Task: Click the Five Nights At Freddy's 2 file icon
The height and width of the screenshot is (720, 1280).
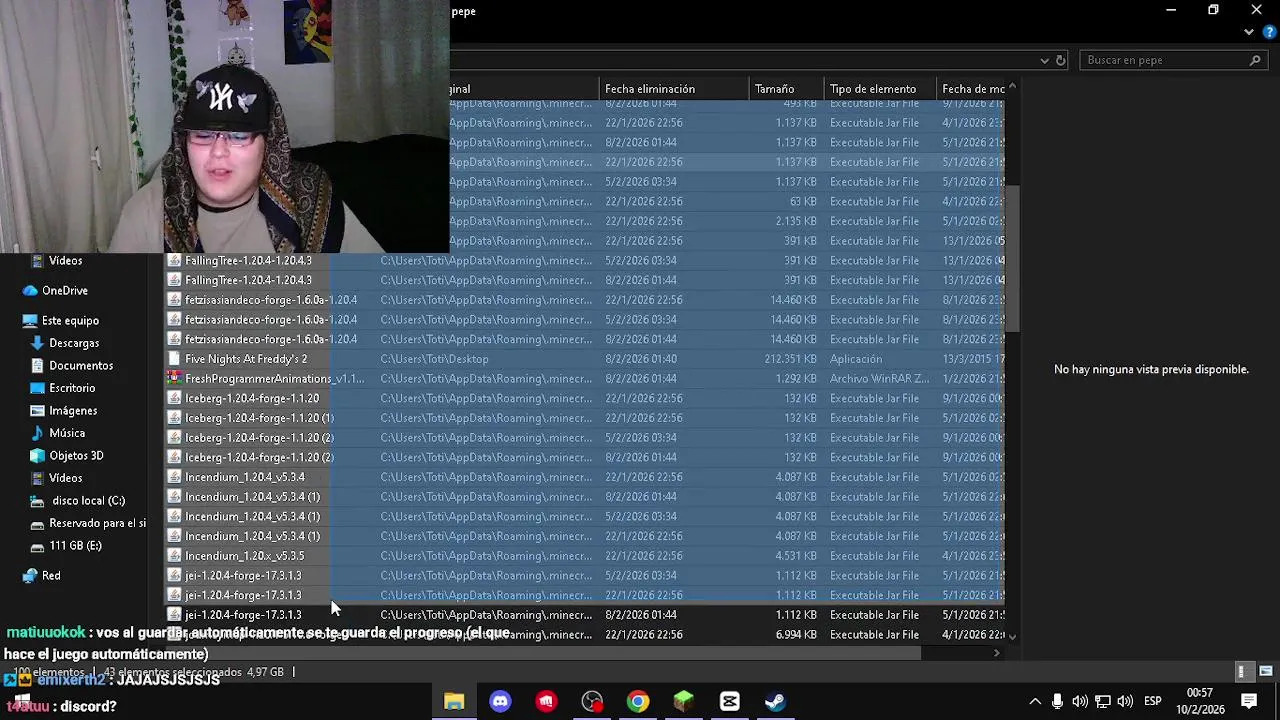Action: coord(174,359)
